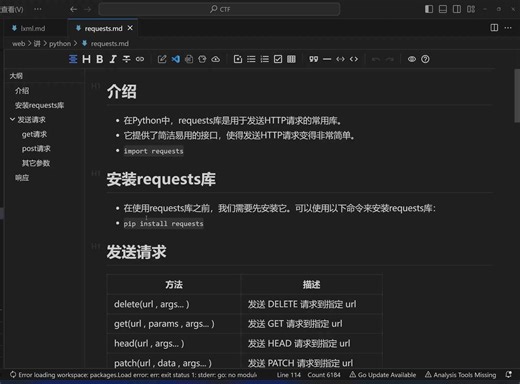Go back with the left arrow
The width and height of the screenshot is (520, 384).
coord(74,9)
